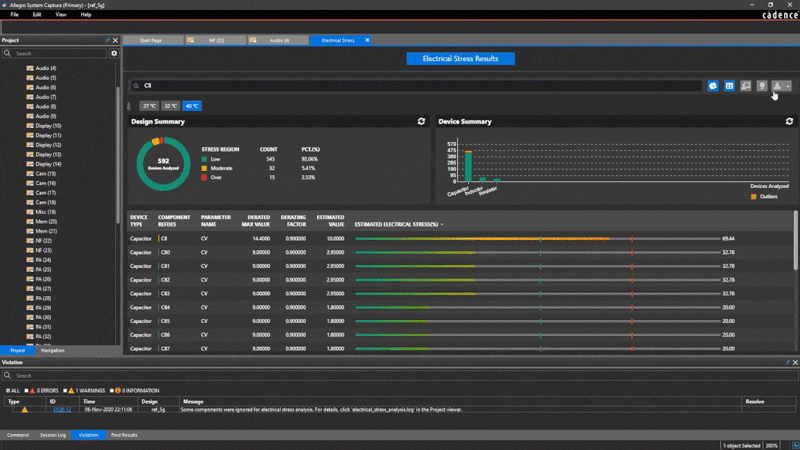
Task: Open the Help menu
Action: [x=86, y=15]
